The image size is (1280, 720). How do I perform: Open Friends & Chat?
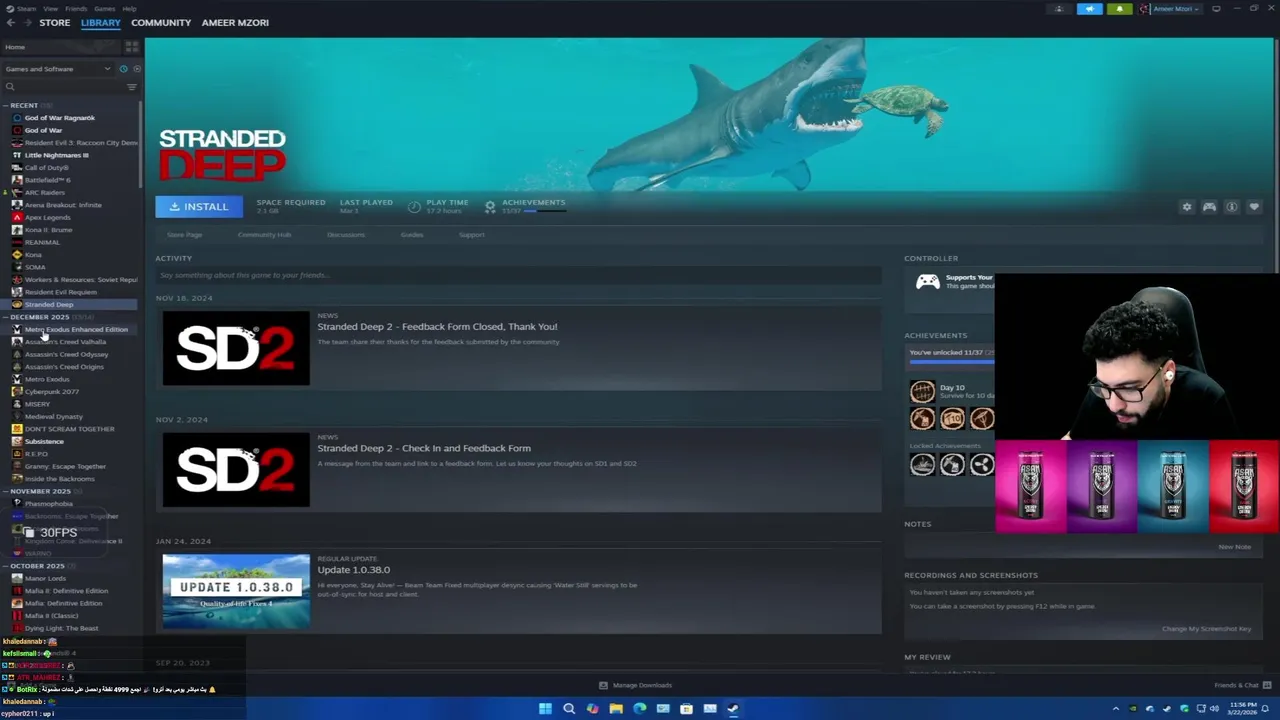pos(1243,685)
